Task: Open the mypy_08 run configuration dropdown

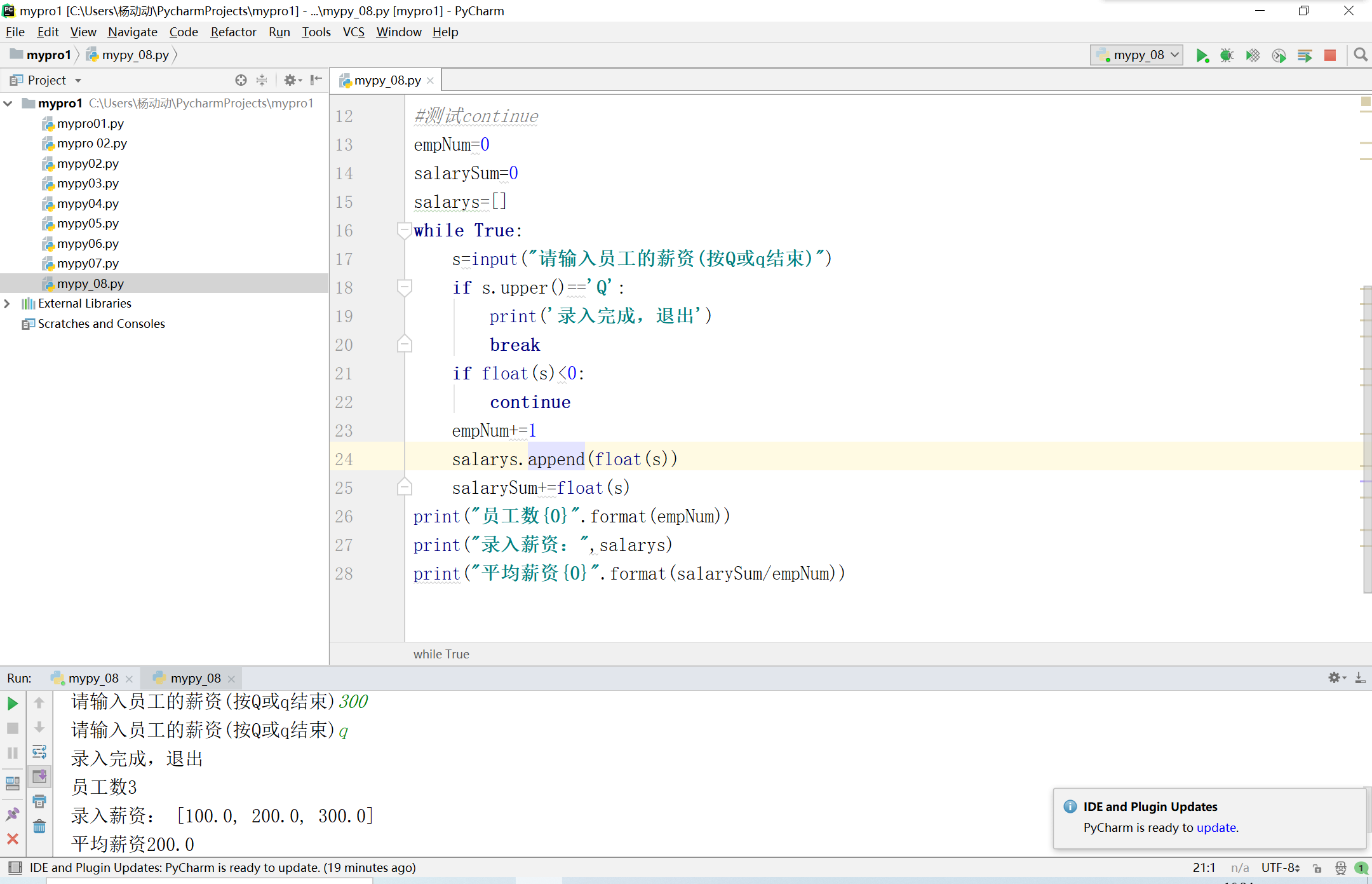Action: tap(1136, 55)
